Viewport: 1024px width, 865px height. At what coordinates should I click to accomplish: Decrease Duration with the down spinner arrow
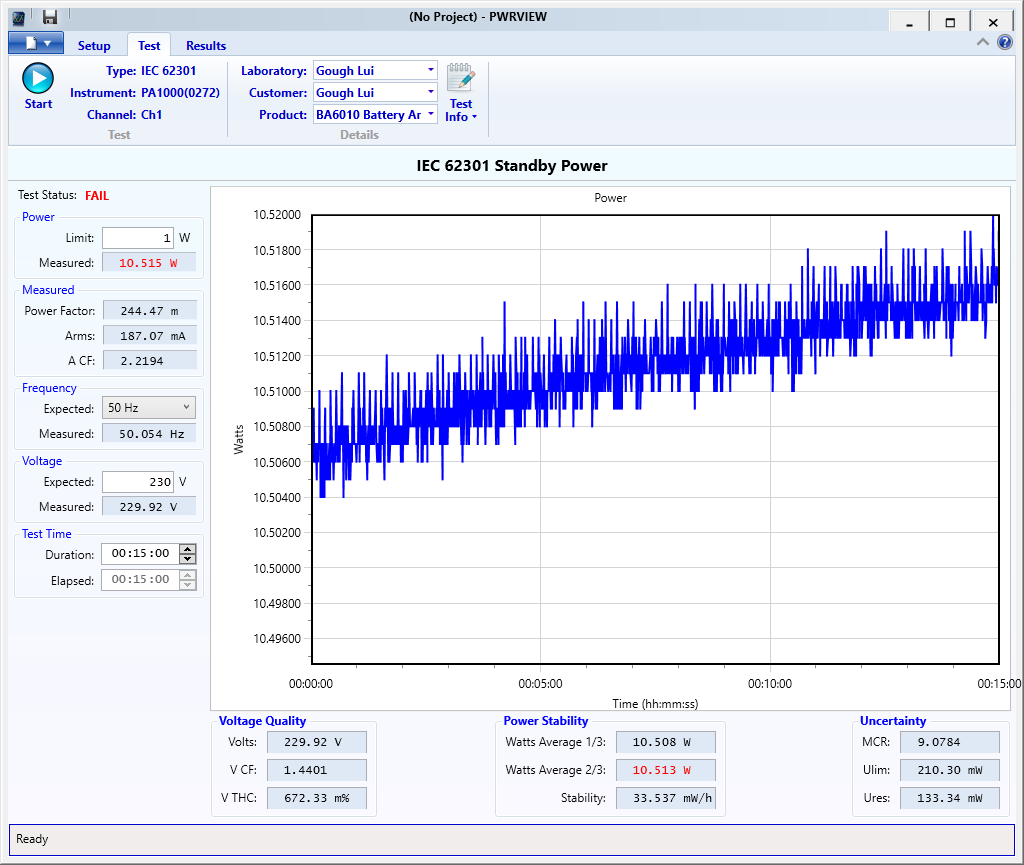tap(187, 560)
